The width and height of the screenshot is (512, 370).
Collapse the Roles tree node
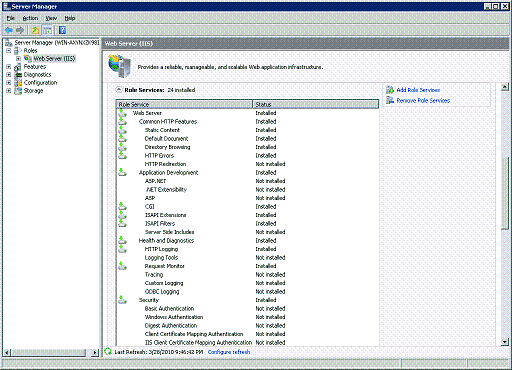click(9, 51)
